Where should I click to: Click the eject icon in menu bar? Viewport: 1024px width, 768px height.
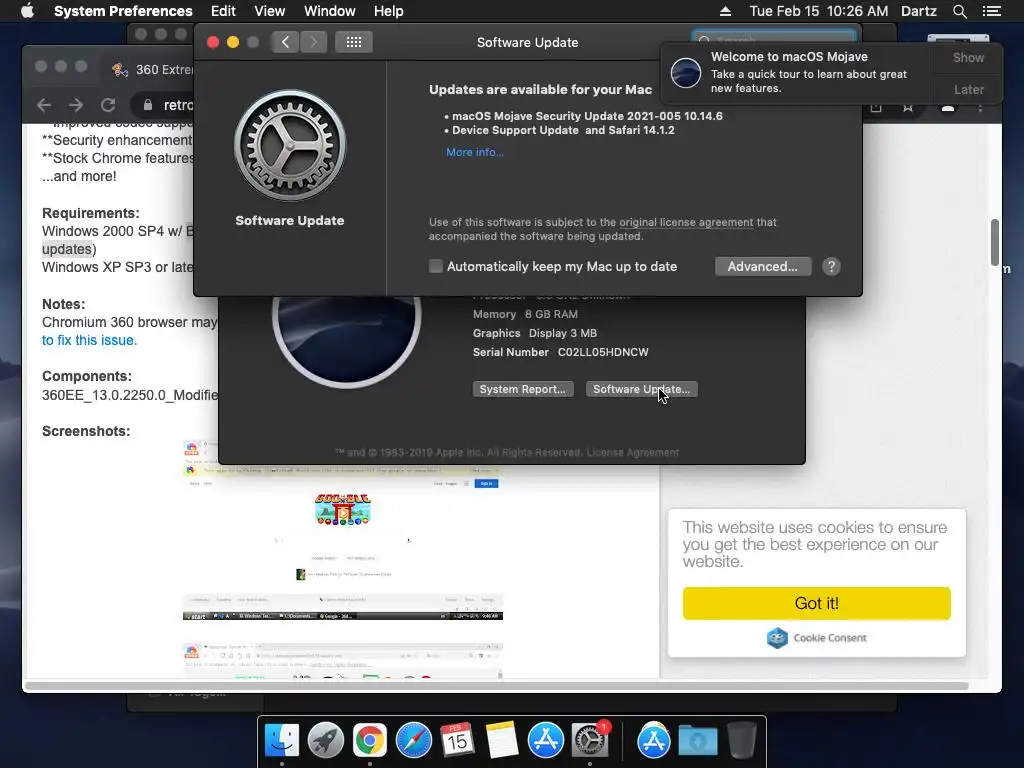[725, 11]
